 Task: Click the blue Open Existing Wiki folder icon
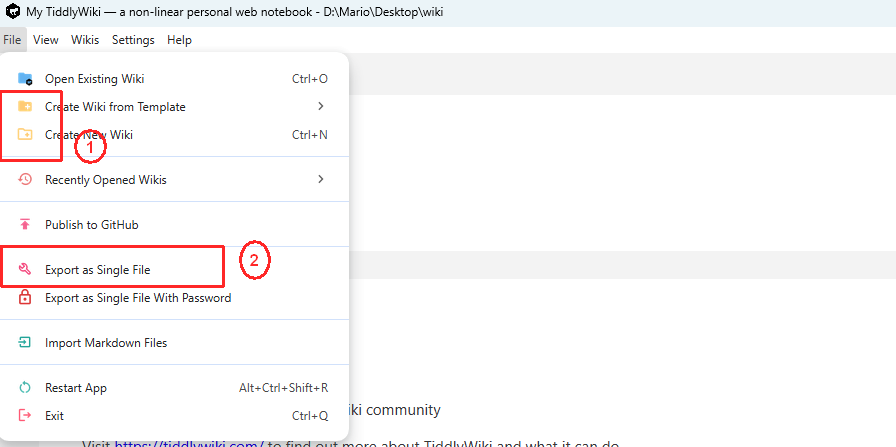click(25, 79)
